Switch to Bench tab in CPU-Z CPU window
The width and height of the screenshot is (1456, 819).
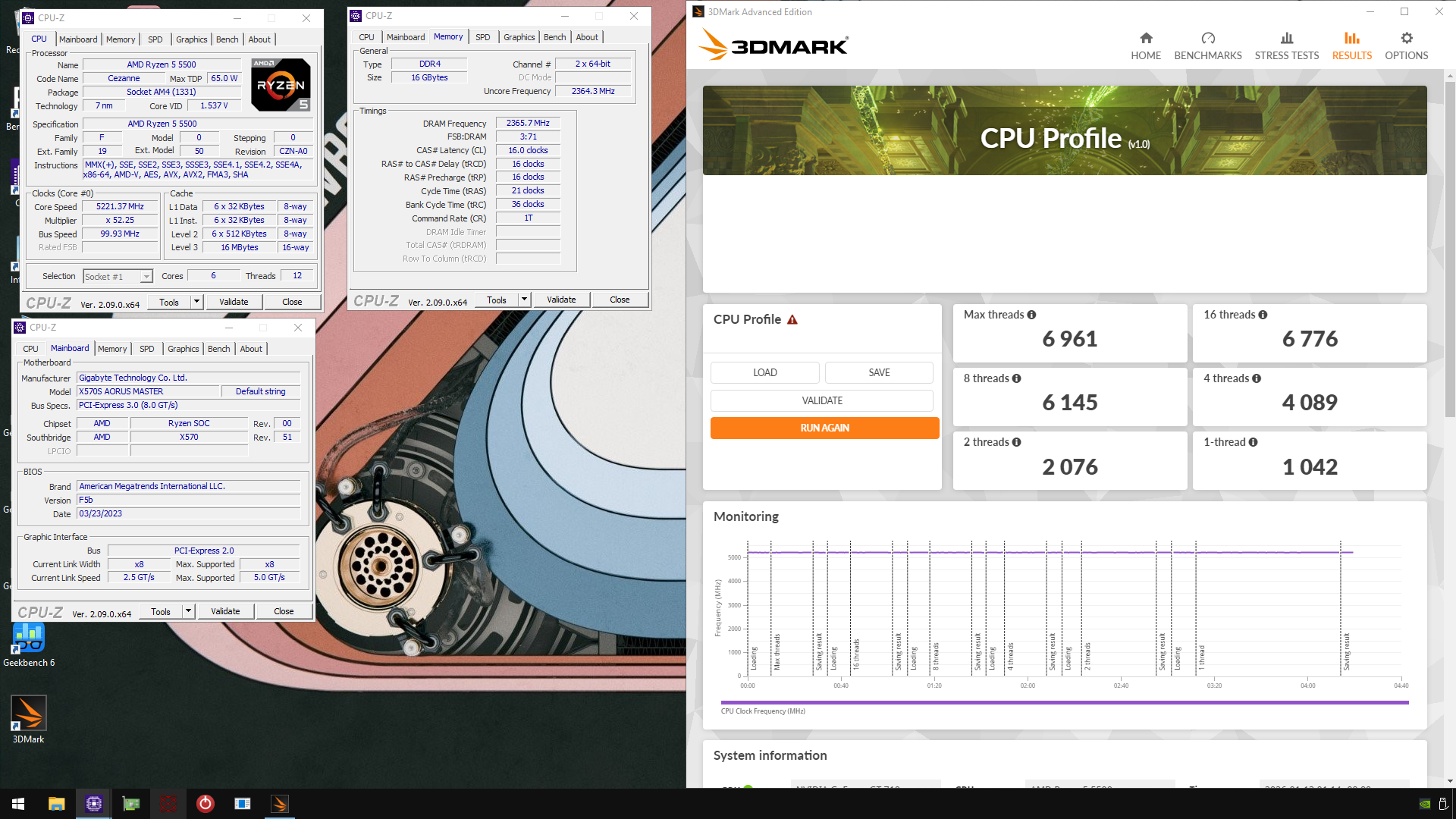click(227, 39)
